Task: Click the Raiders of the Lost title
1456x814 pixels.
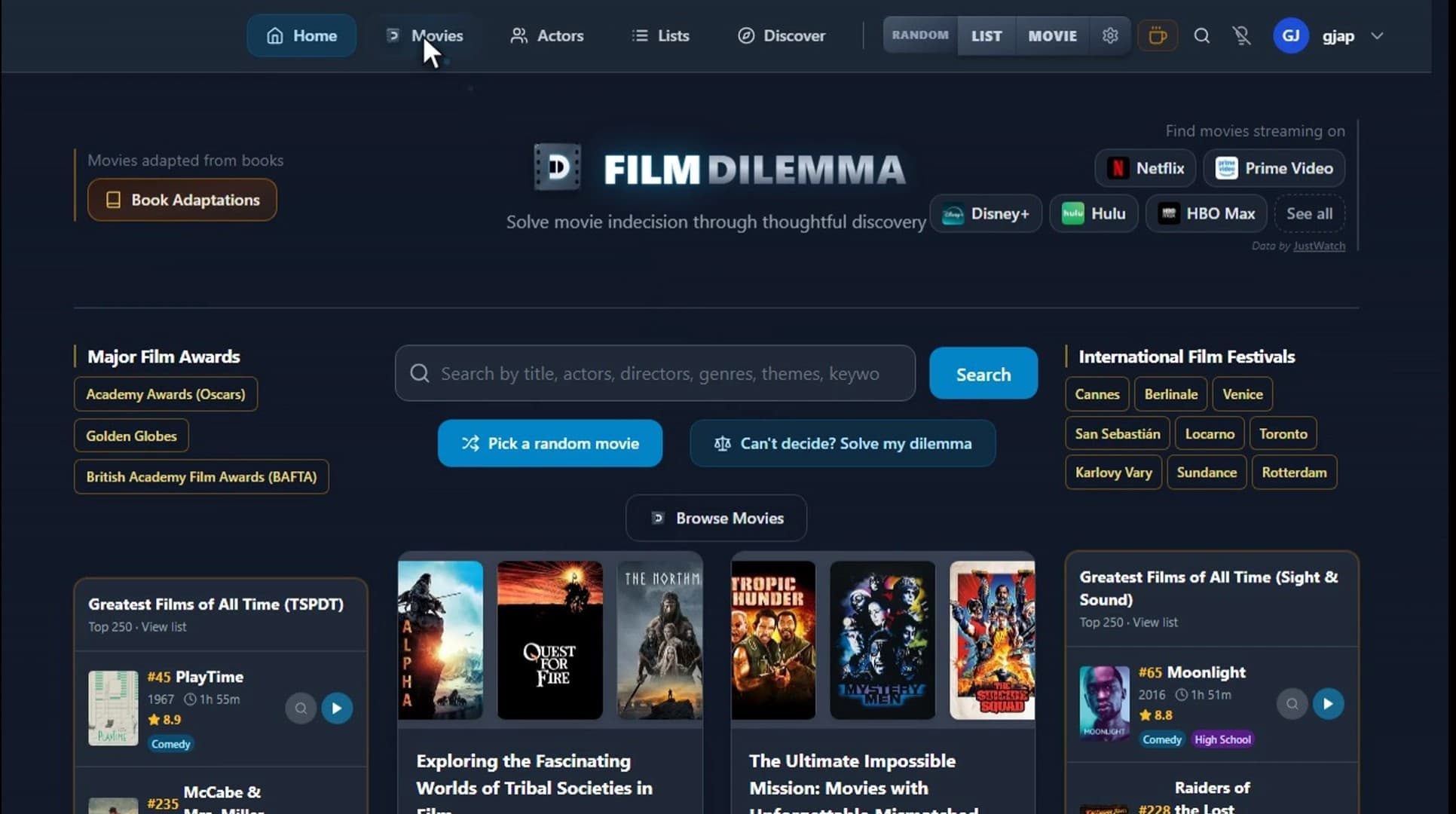Action: pos(1212,797)
